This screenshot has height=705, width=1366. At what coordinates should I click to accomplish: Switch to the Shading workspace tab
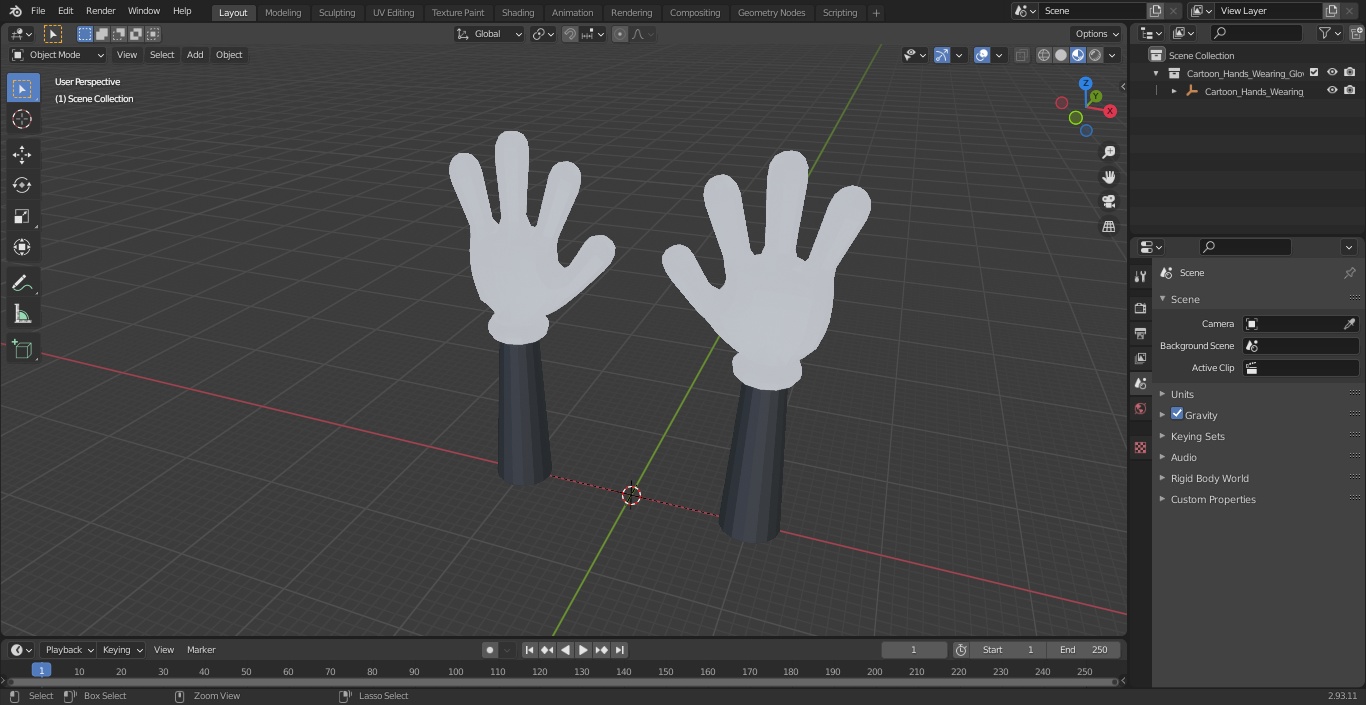[518, 12]
